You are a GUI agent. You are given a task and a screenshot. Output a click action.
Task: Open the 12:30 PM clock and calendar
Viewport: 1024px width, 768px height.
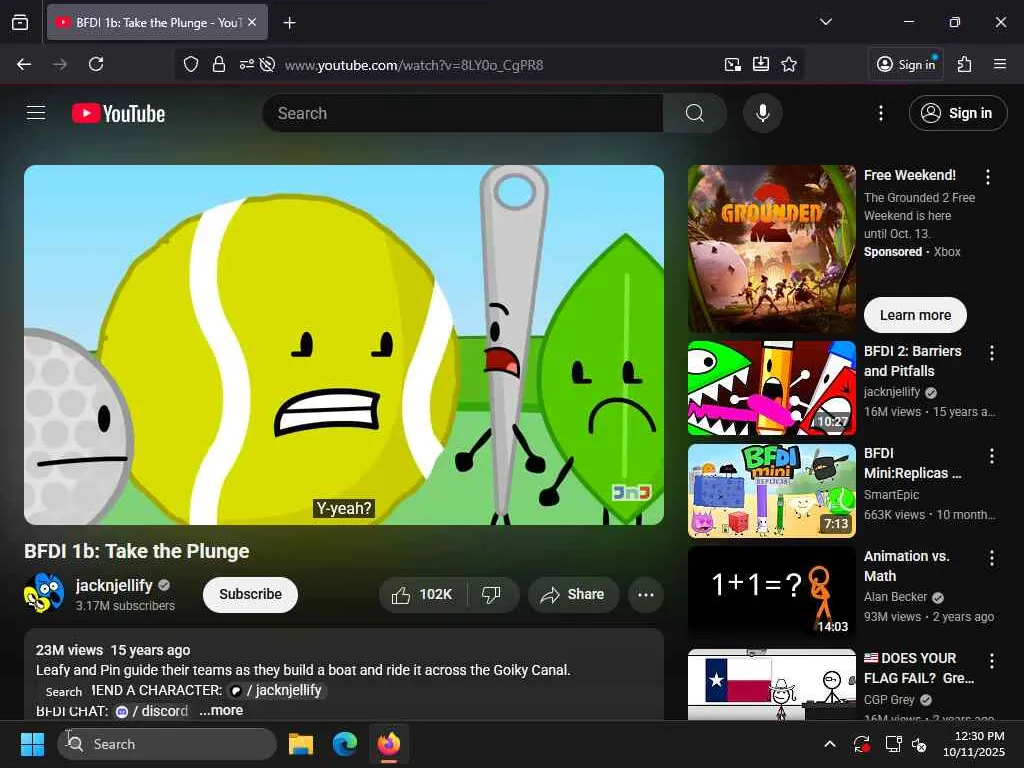pos(974,744)
